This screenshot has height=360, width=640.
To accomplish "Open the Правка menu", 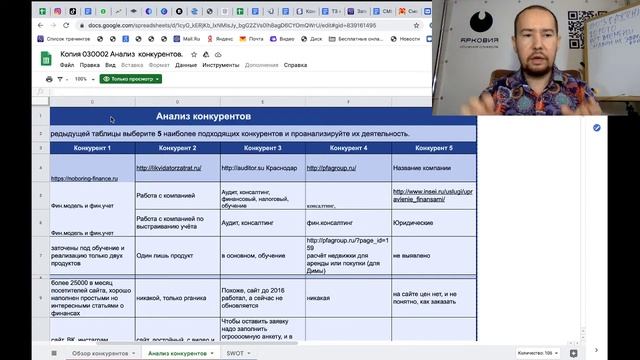I will pos(89,65).
